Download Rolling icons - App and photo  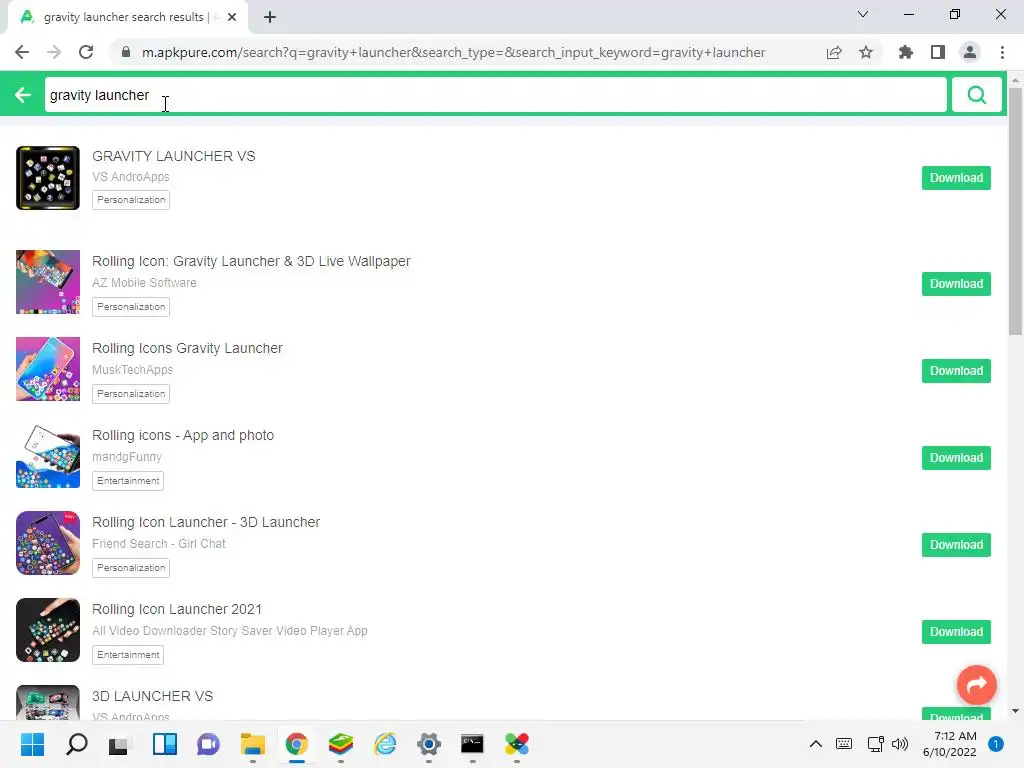click(956, 458)
